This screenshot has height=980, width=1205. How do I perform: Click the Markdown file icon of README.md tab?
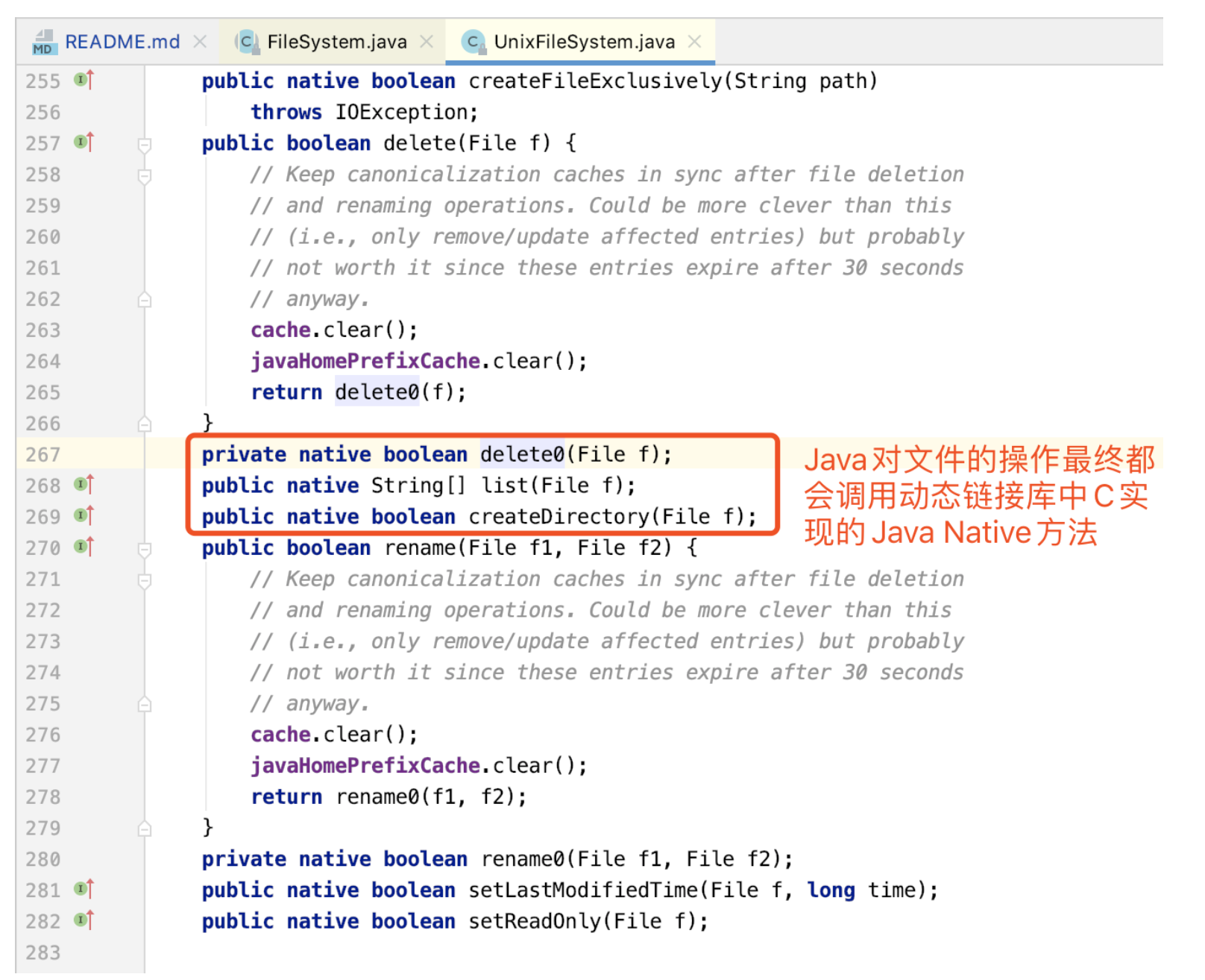[x=44, y=43]
